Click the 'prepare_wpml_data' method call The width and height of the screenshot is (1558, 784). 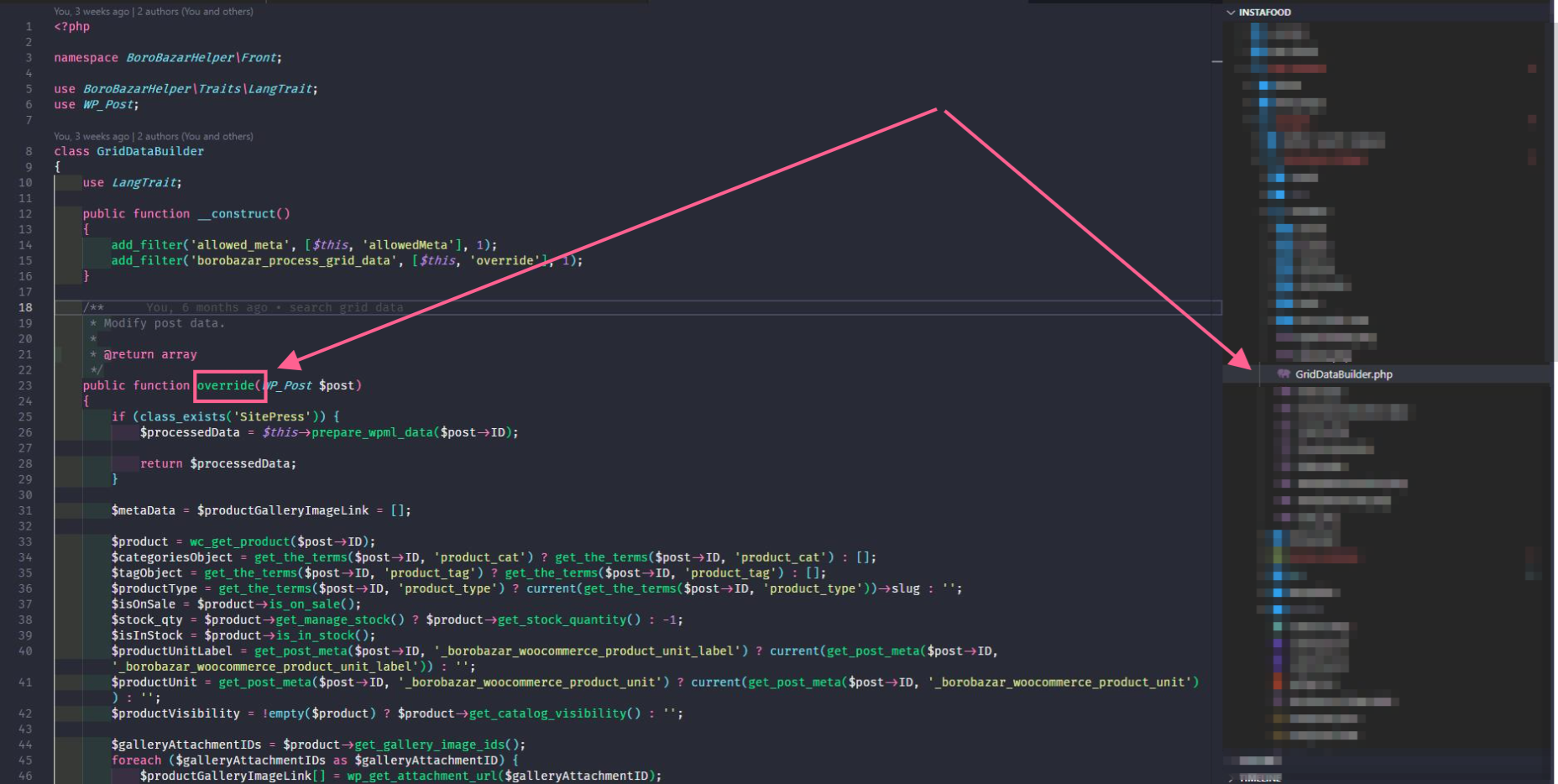click(x=372, y=432)
